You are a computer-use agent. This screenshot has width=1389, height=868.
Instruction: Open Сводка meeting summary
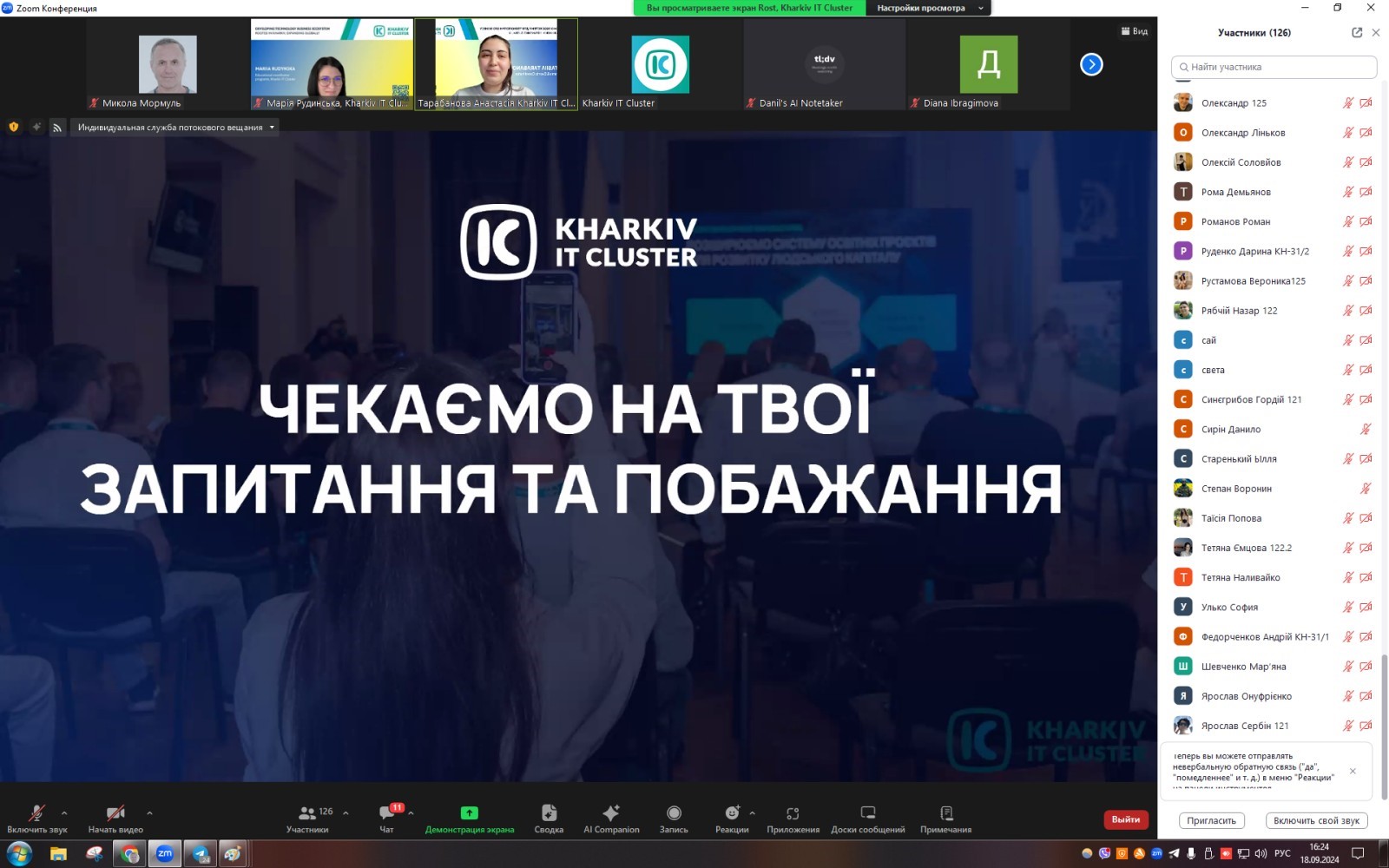(549, 819)
